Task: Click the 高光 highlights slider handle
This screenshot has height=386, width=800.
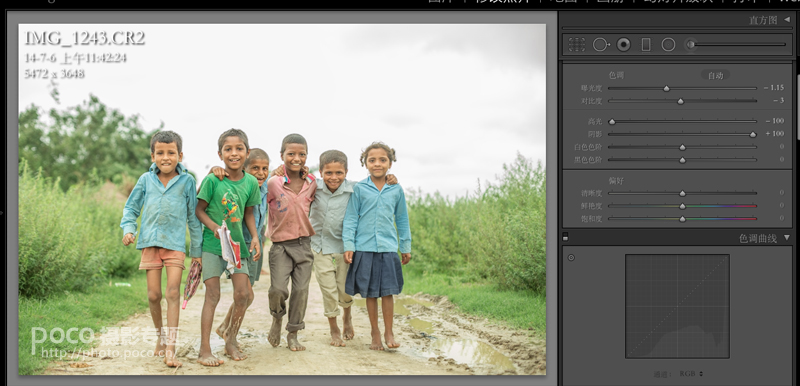Action: pos(612,122)
